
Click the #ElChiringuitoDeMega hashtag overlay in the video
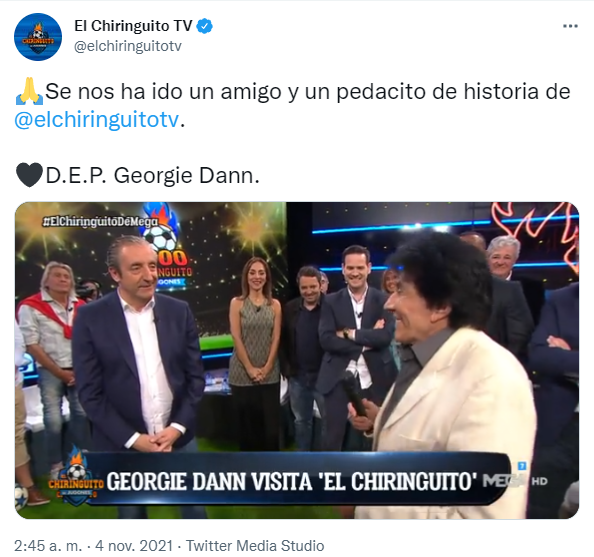click(100, 221)
